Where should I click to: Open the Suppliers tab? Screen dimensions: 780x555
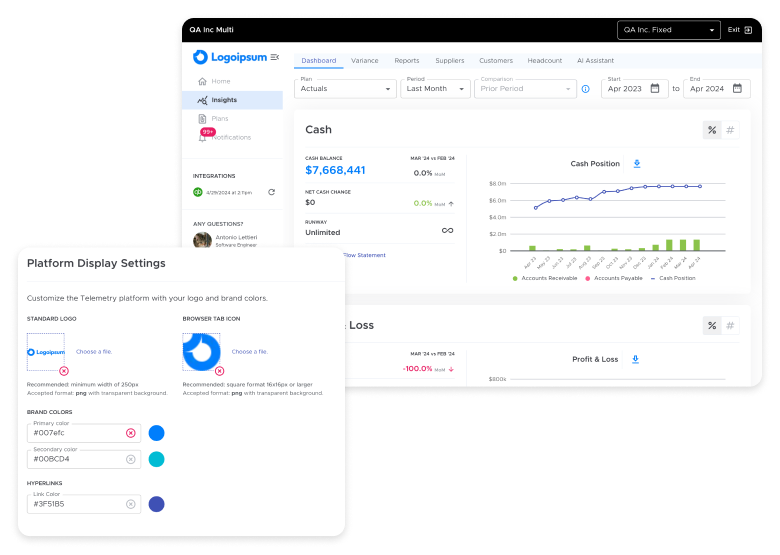coord(450,61)
